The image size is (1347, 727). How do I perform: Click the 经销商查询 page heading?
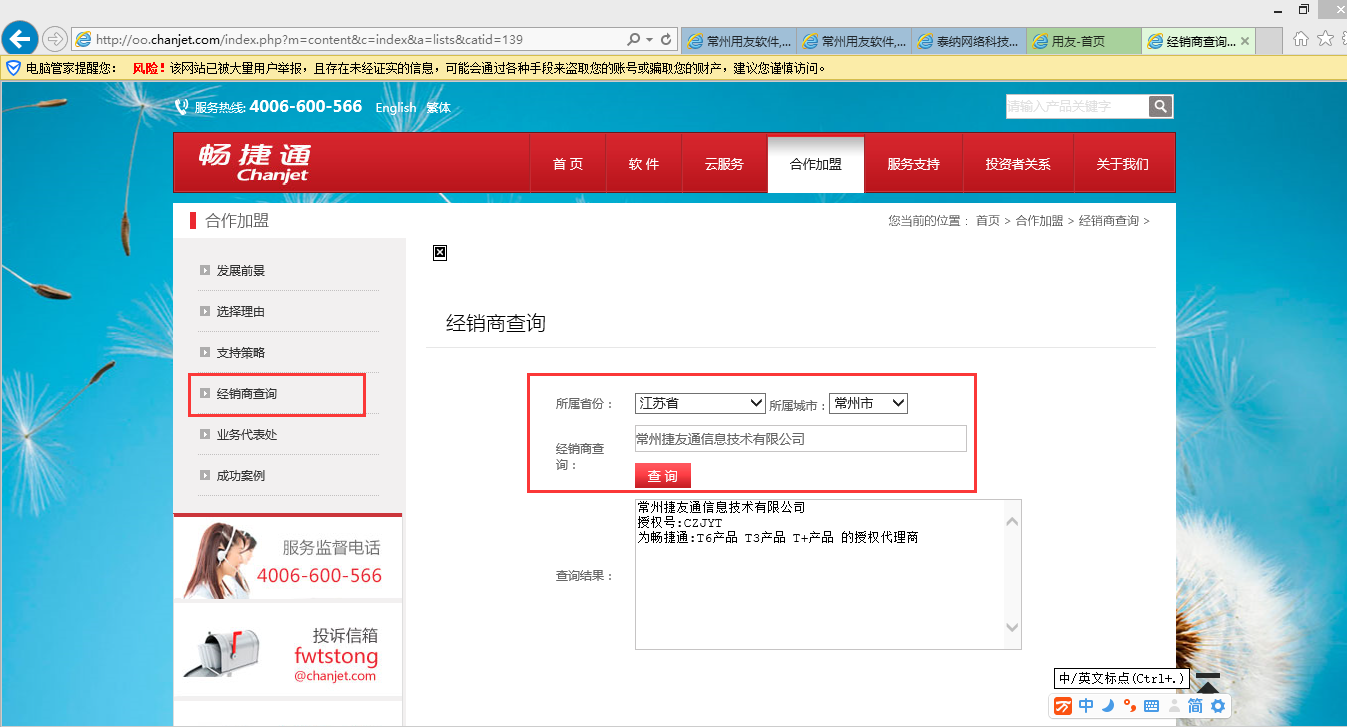coord(496,323)
